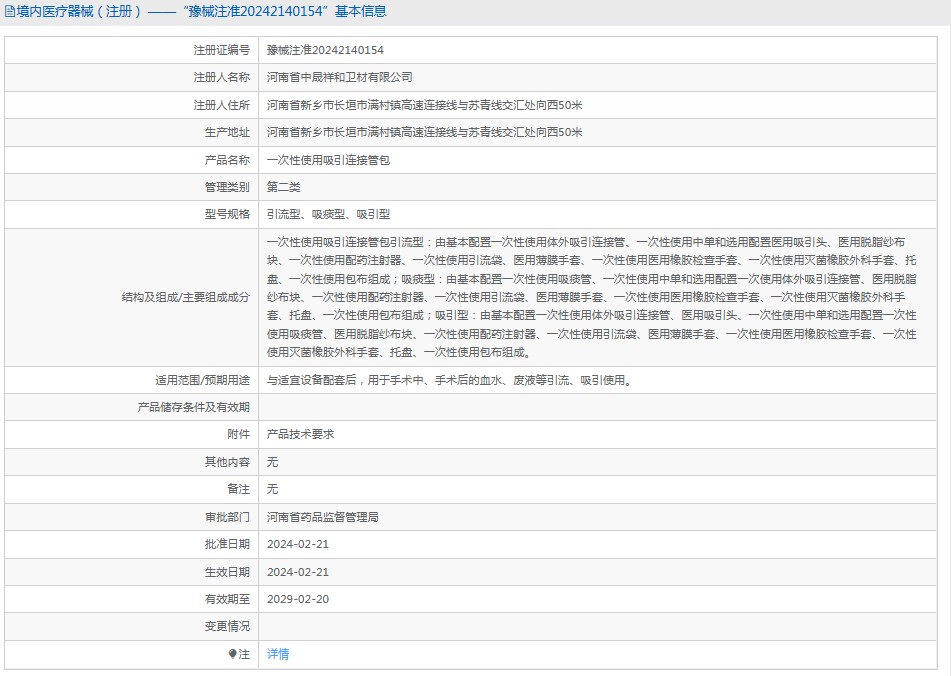
Task: Click the 管理类别 value 第二类
Action: click(x=283, y=186)
